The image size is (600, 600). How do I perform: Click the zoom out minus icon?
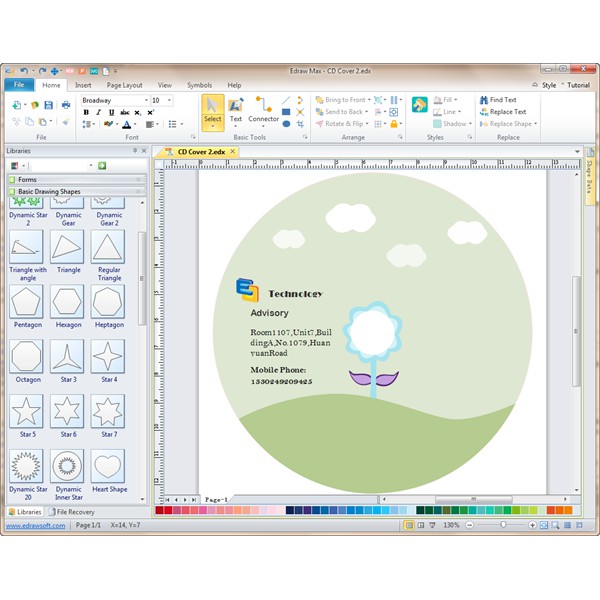(469, 525)
